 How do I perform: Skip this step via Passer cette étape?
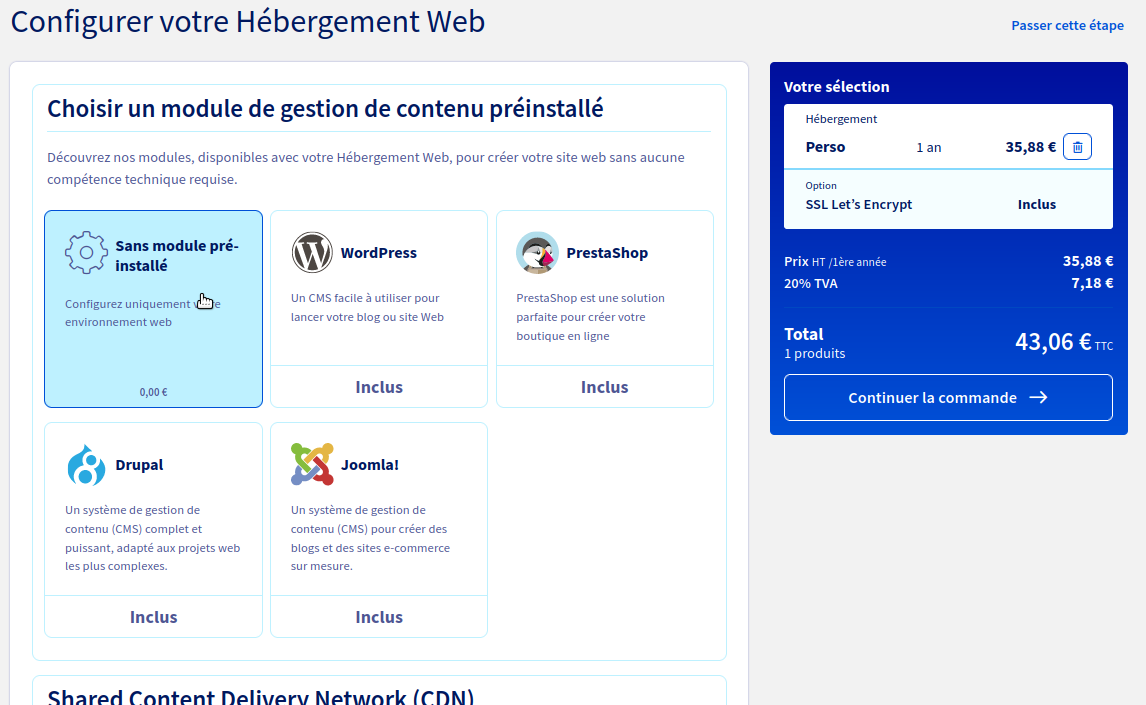1067,26
